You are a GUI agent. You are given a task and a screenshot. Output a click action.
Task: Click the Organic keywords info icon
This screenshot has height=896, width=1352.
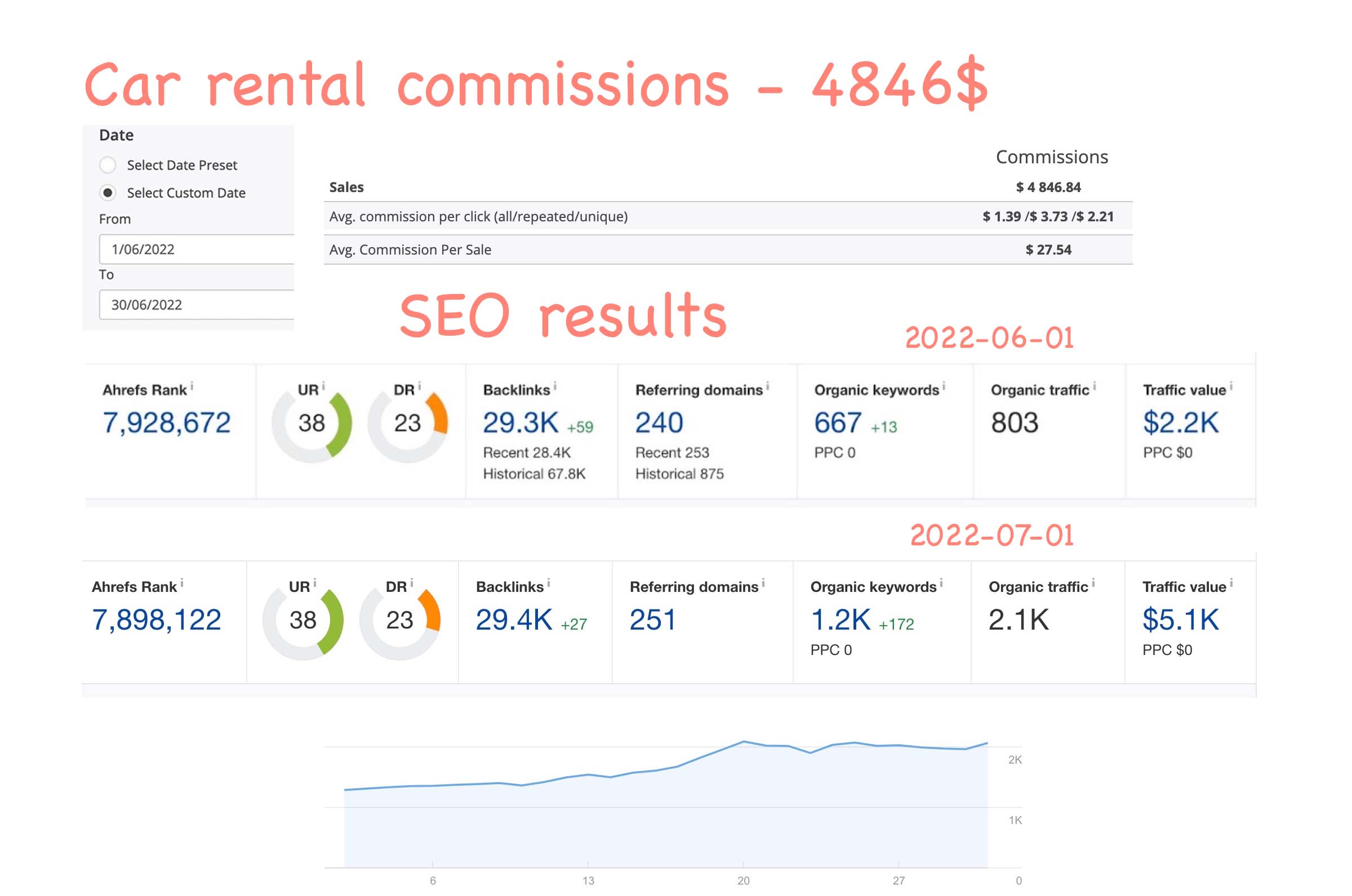click(x=944, y=386)
